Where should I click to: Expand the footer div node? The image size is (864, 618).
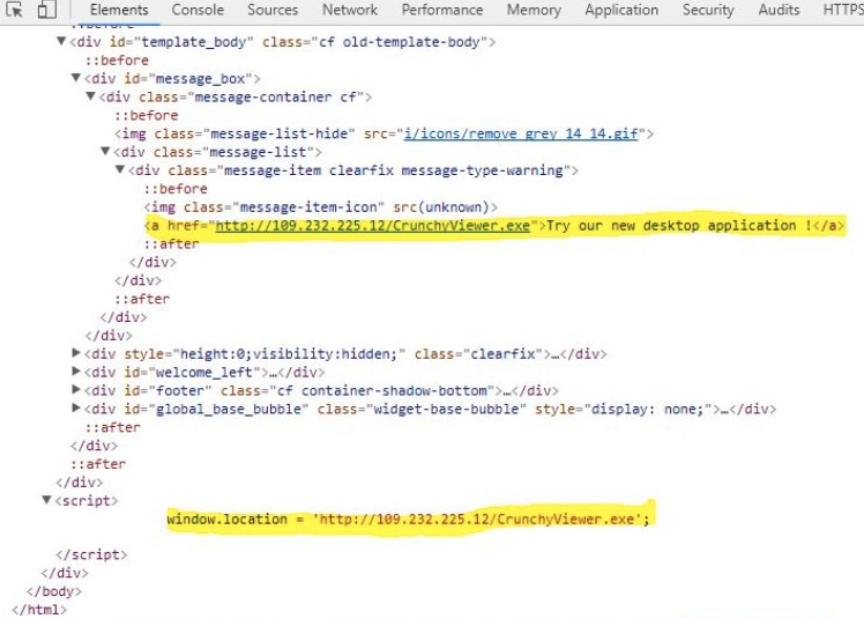(x=76, y=390)
